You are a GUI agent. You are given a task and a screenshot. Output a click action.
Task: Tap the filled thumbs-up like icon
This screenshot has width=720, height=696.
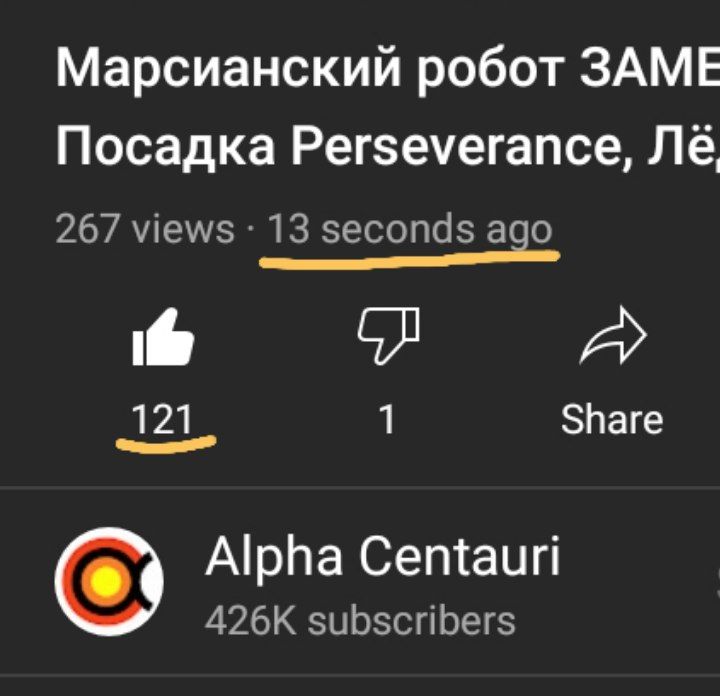click(163, 337)
